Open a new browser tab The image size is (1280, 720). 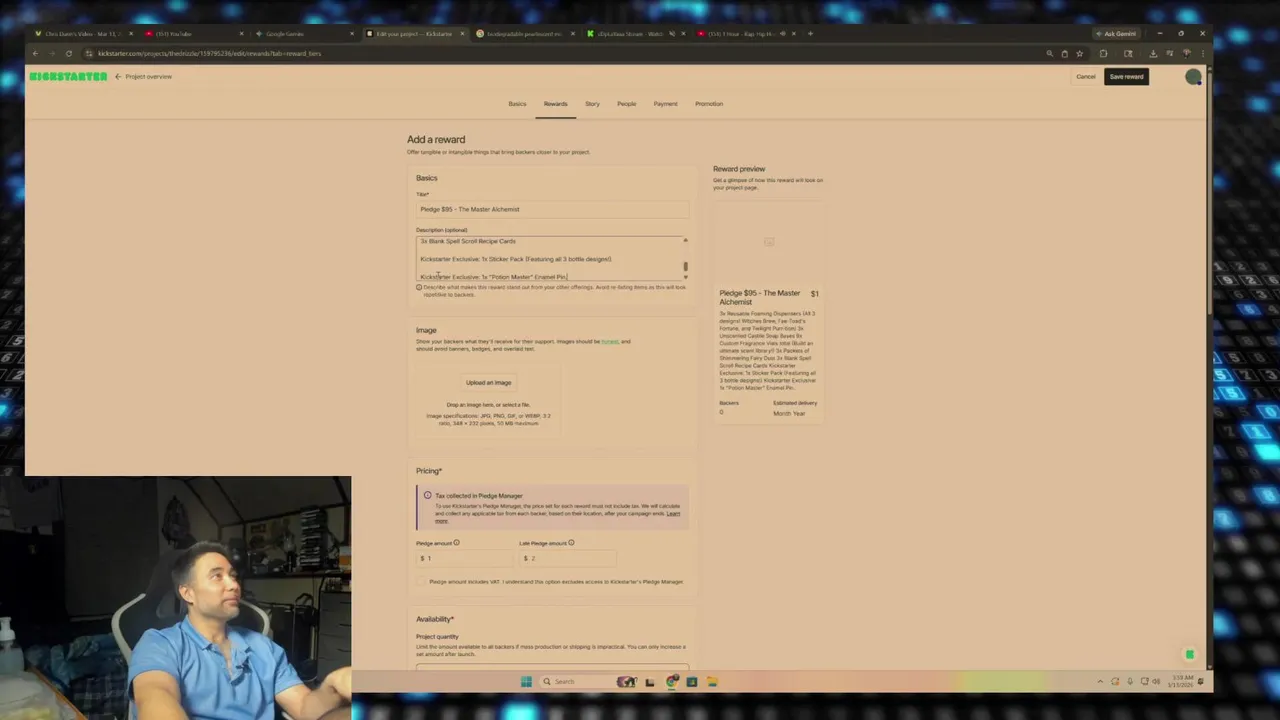810,34
